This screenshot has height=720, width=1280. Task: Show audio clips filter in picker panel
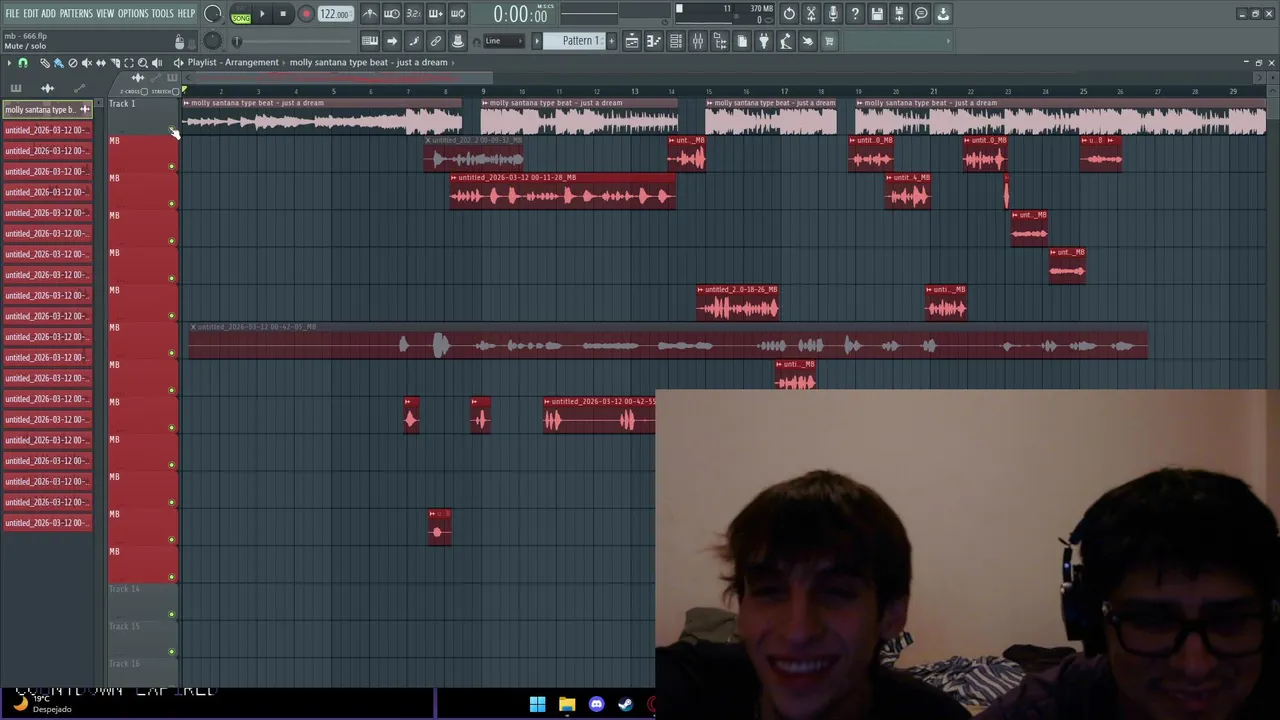[47, 88]
